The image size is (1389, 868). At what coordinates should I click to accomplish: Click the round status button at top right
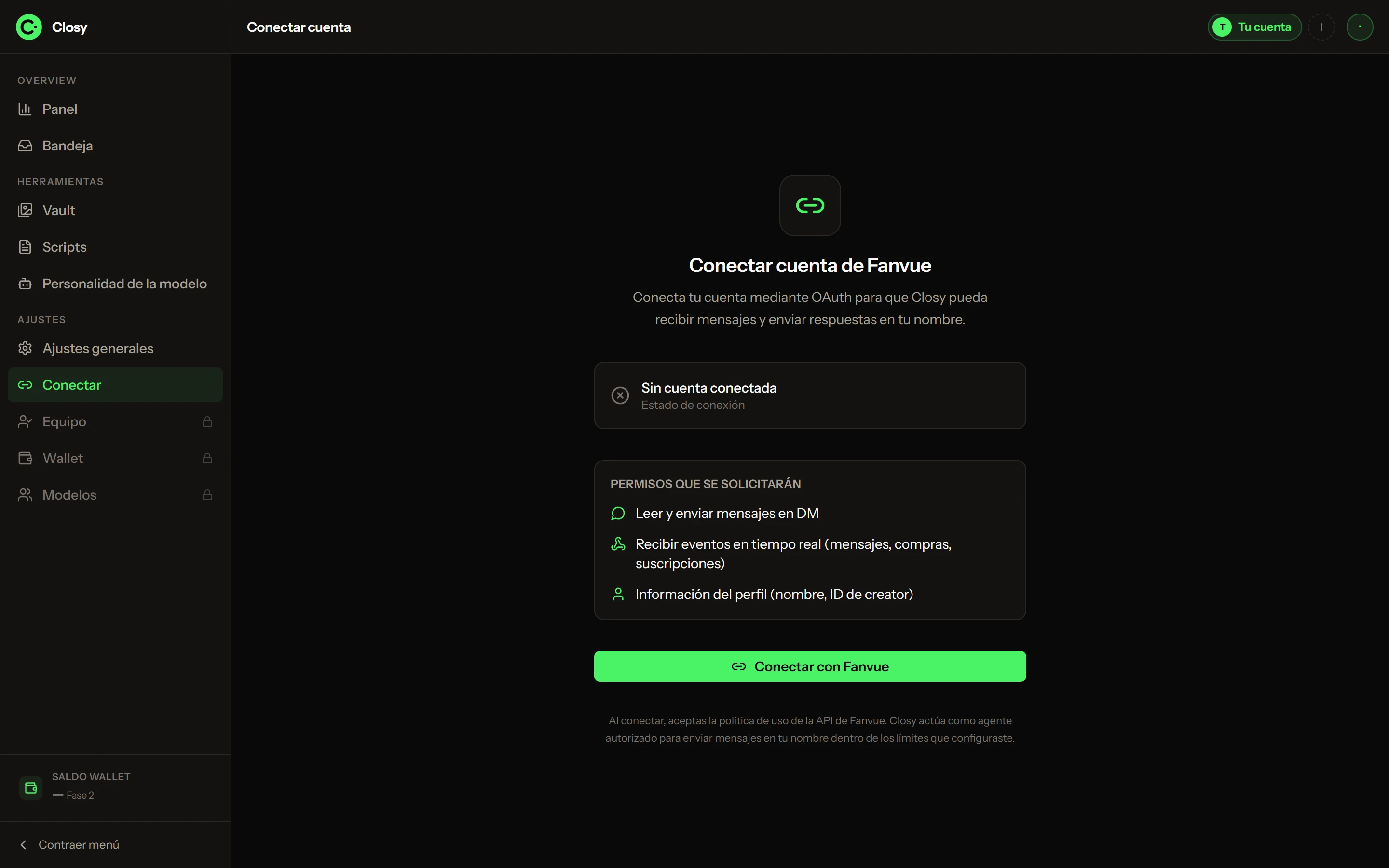click(1360, 27)
